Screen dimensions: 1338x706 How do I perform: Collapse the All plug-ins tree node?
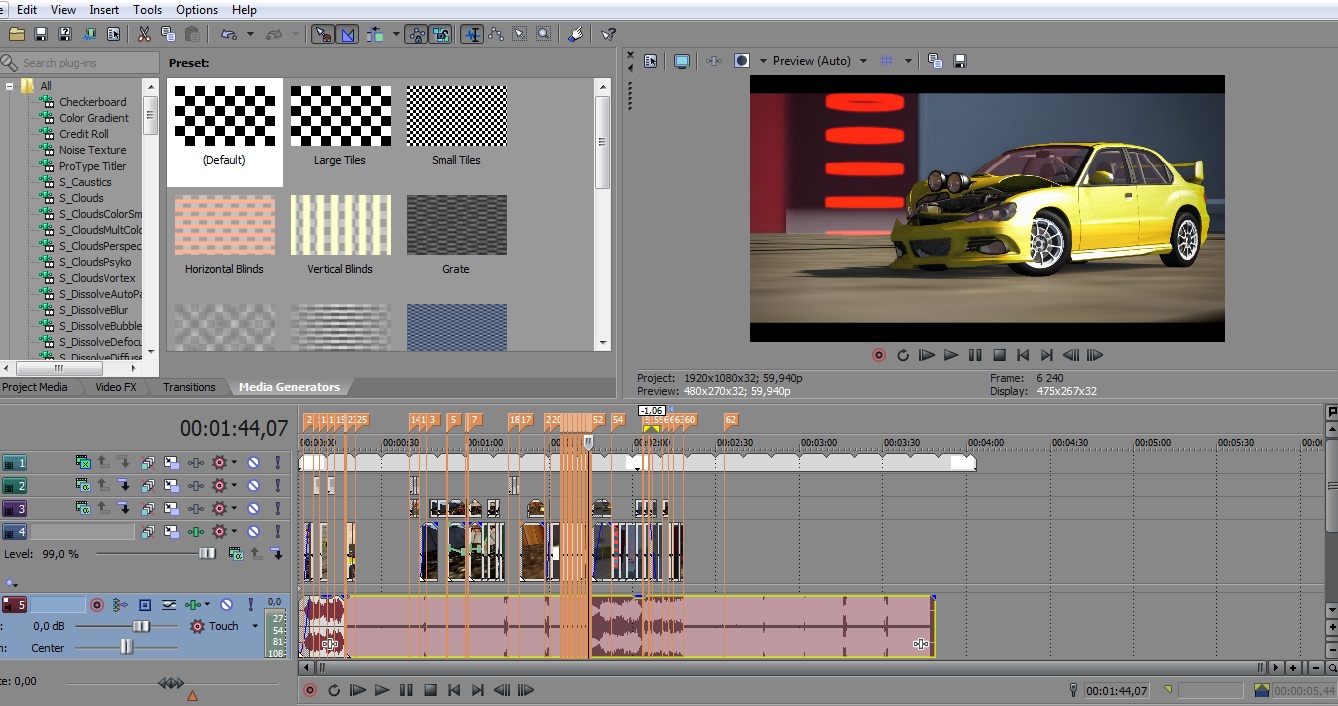[9, 86]
